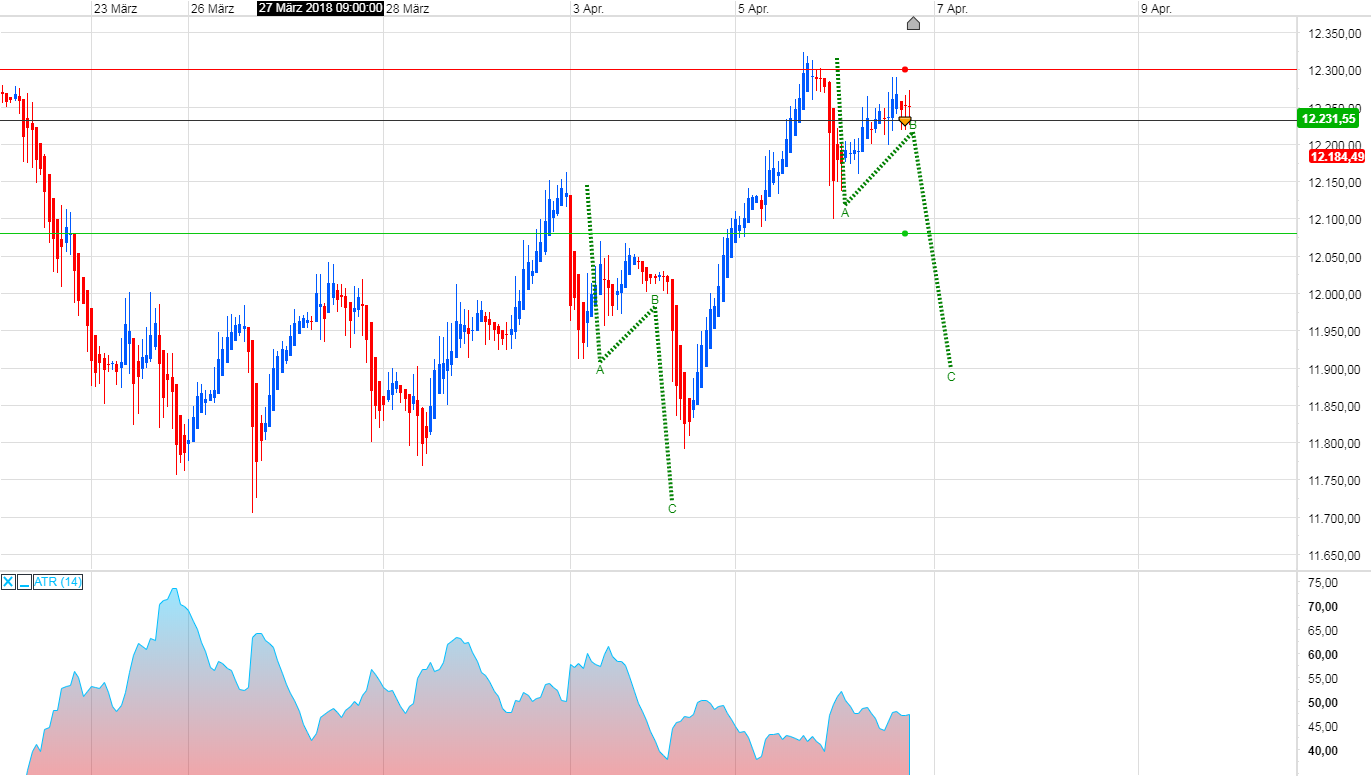Screen dimensions: 1371x781
Task: Click the gray house marker above the price bars
Action: click(x=913, y=23)
